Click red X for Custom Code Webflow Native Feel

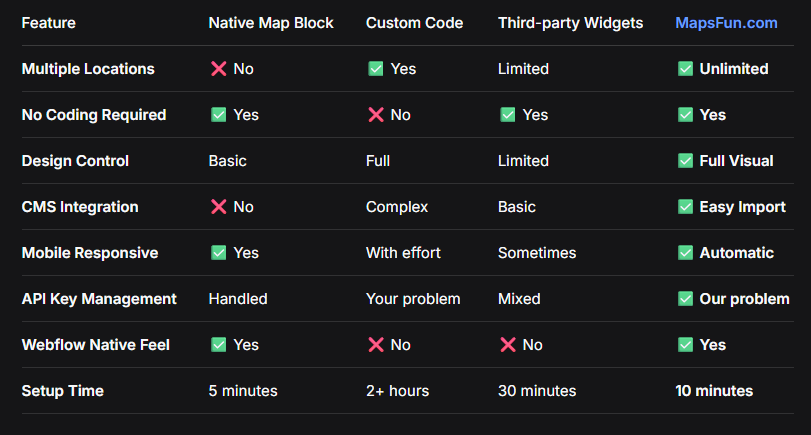pos(375,345)
